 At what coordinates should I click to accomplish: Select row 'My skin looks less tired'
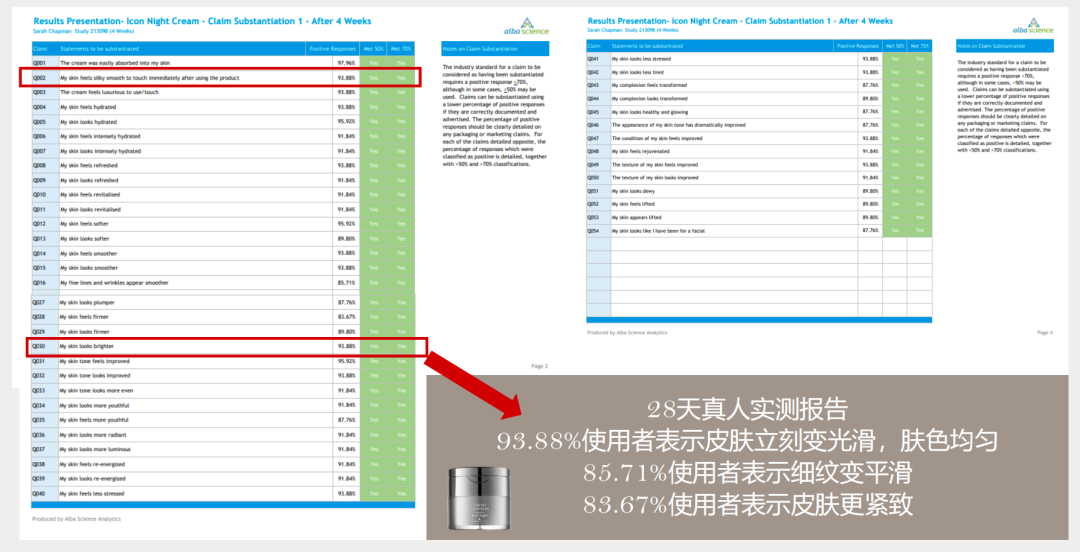759,72
